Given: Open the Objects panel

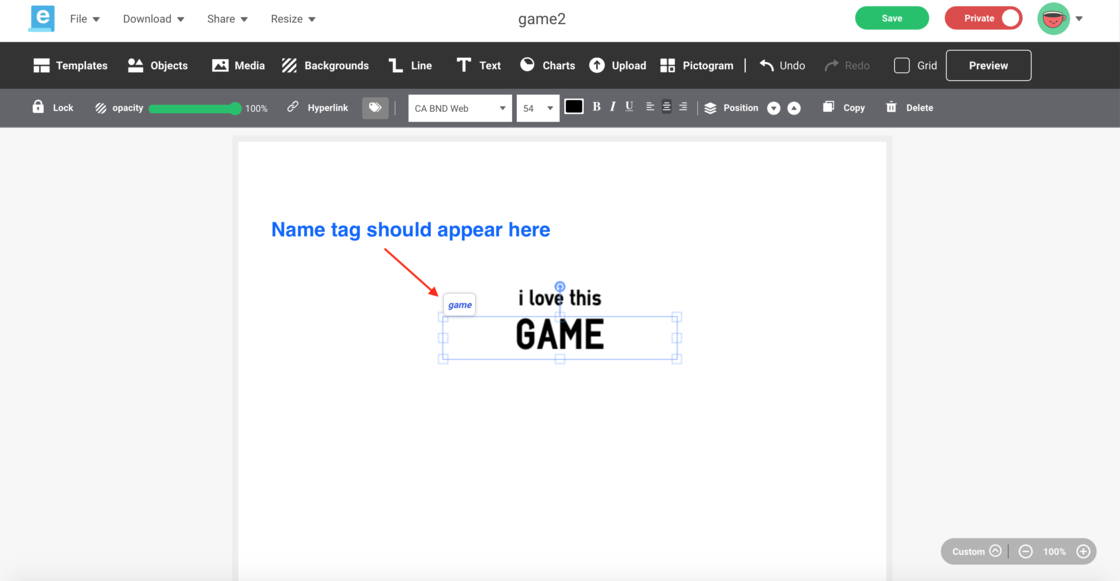Looking at the screenshot, I should [x=157, y=66].
